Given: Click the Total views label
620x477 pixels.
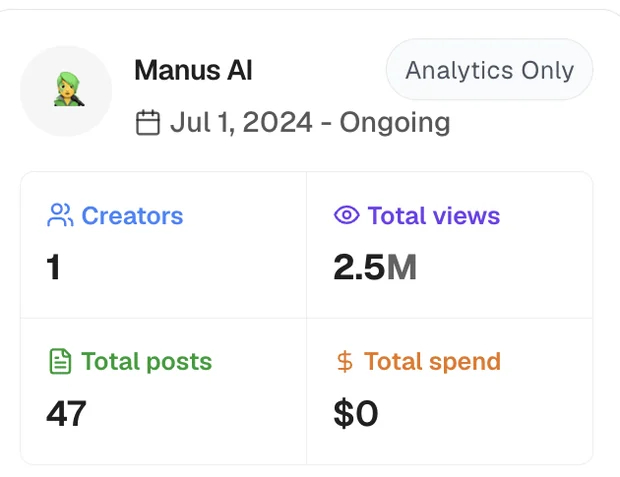Looking at the screenshot, I should (434, 216).
